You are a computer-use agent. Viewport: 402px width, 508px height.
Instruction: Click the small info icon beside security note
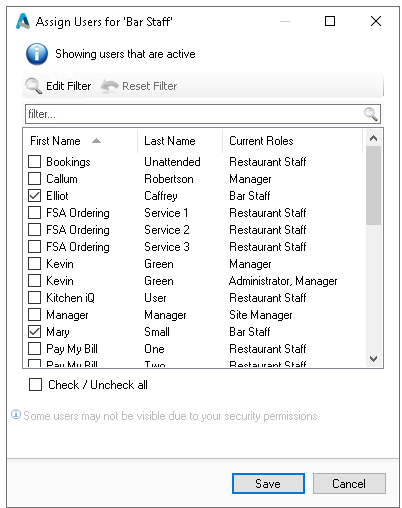pyautogui.click(x=16, y=415)
